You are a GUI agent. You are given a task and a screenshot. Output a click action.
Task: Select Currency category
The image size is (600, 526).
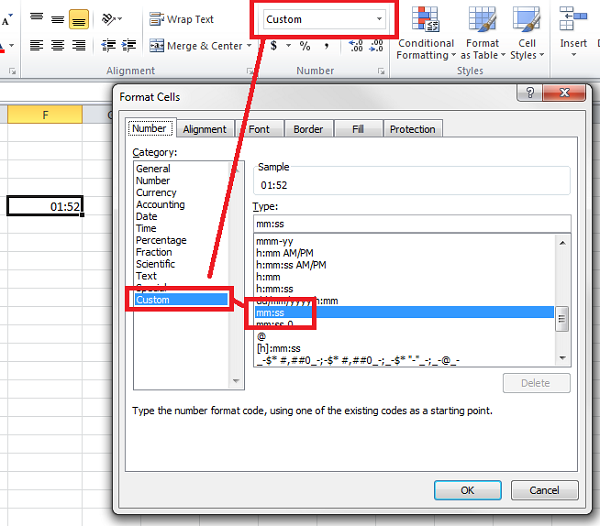[156, 192]
